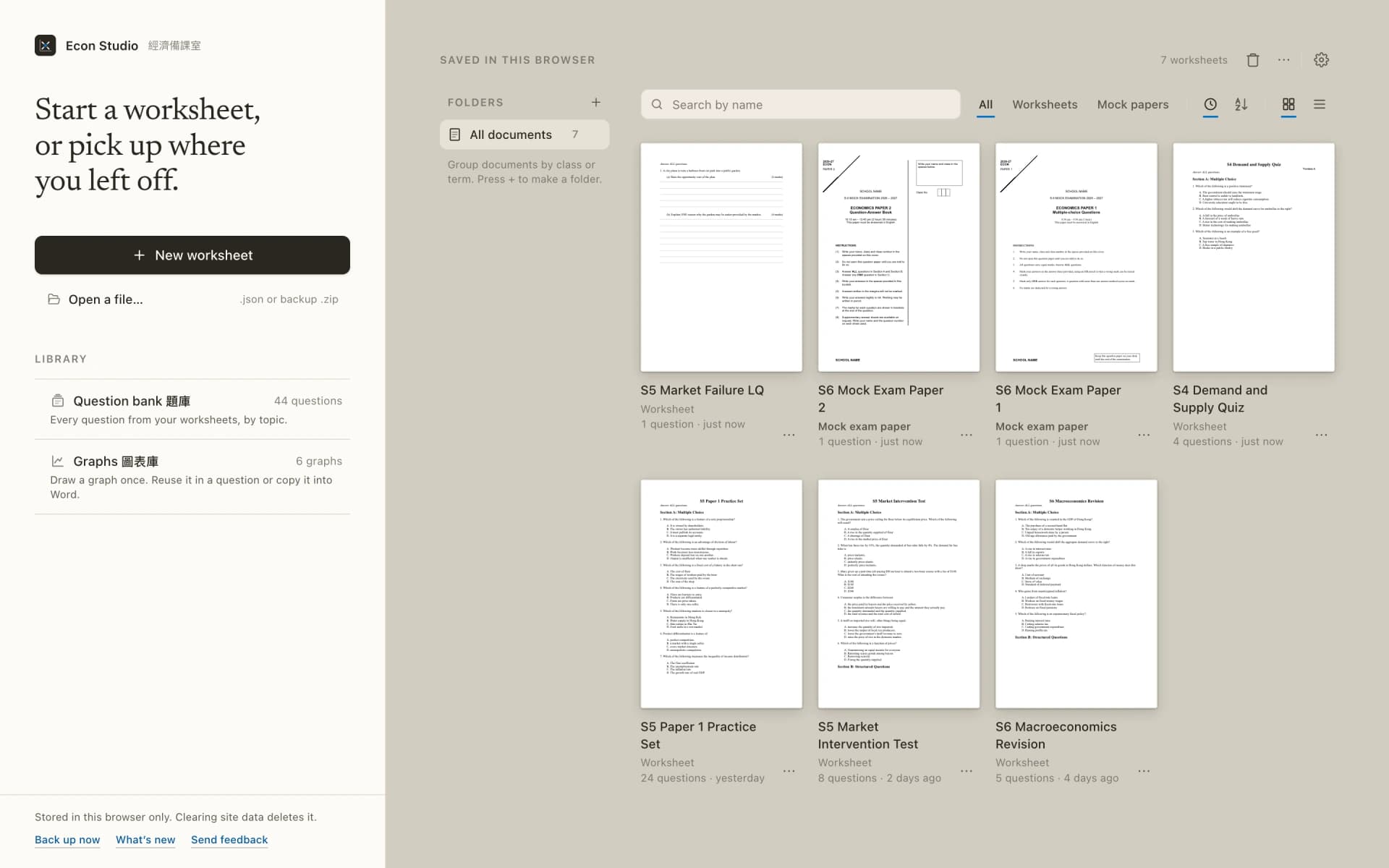Open options for S5 Market Intervention Test
This screenshot has height=868, width=1389.
(x=966, y=771)
